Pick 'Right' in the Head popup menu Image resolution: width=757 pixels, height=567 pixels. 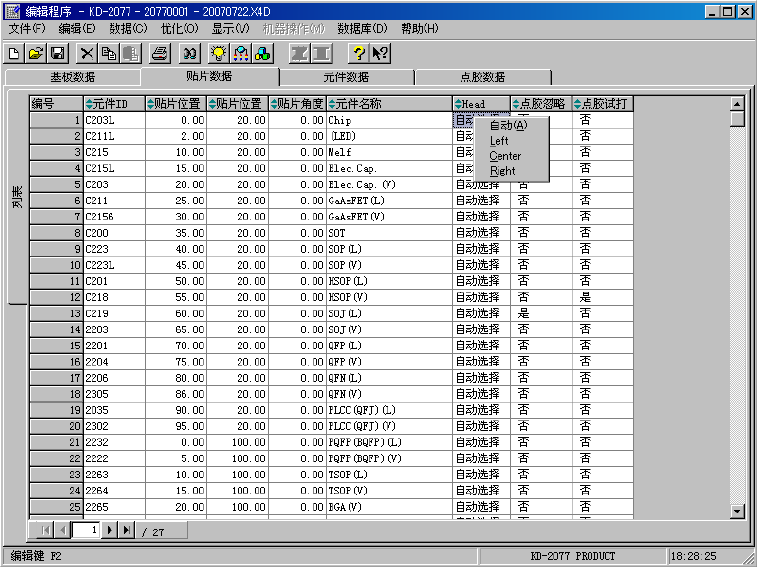(x=502, y=171)
